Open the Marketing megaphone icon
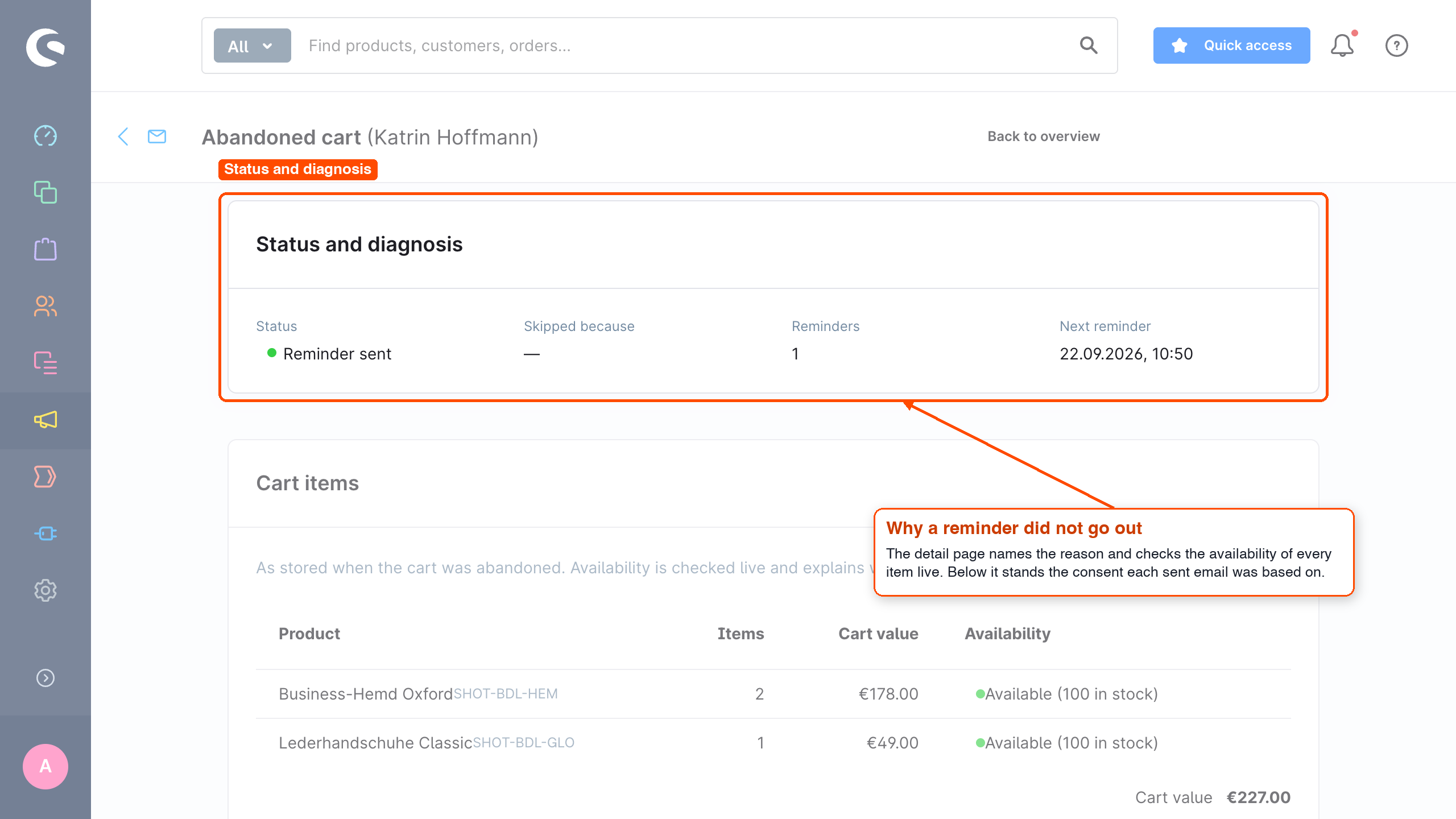The height and width of the screenshot is (819, 1456). click(x=45, y=420)
